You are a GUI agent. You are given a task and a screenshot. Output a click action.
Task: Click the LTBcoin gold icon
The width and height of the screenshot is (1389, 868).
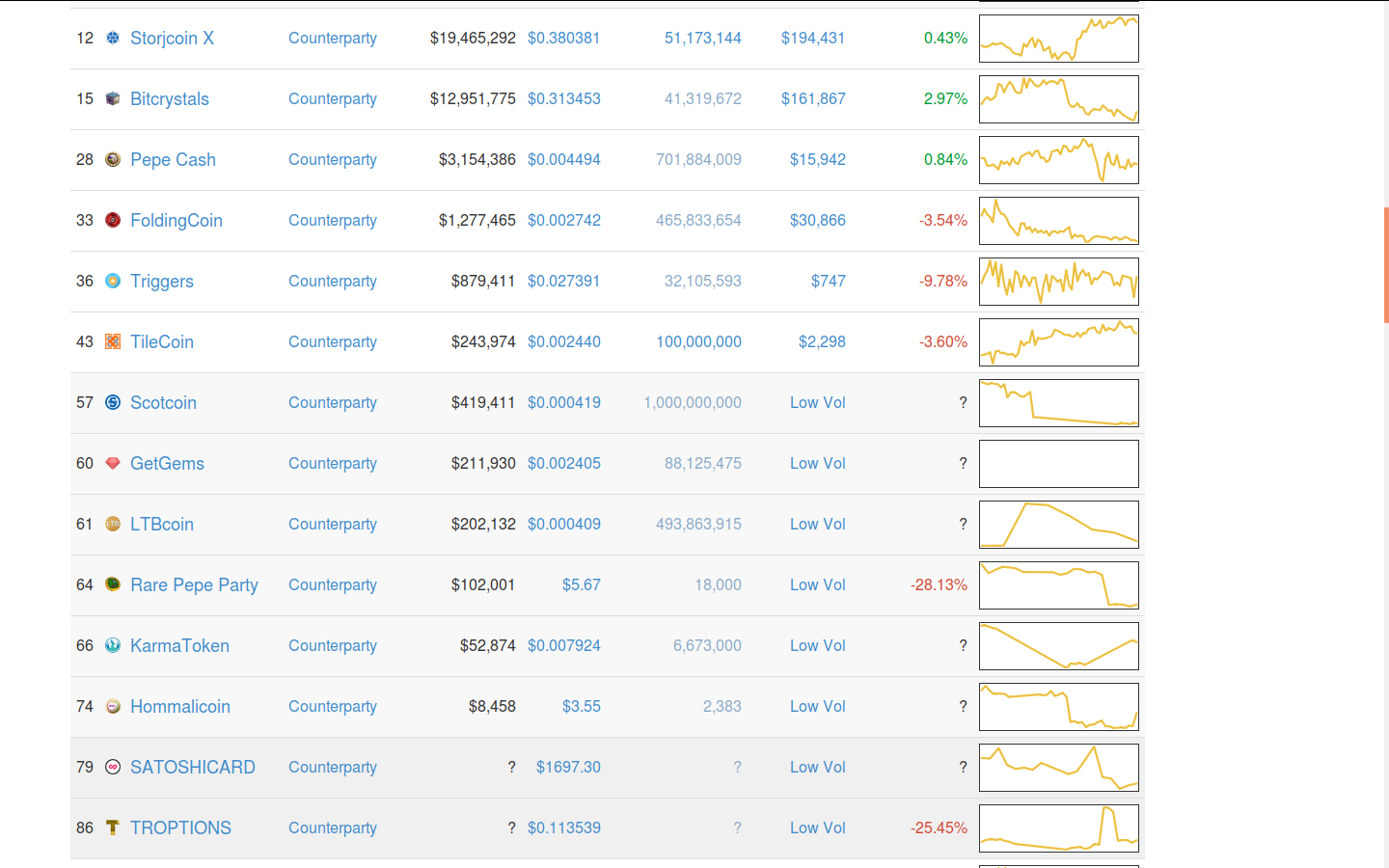113,524
